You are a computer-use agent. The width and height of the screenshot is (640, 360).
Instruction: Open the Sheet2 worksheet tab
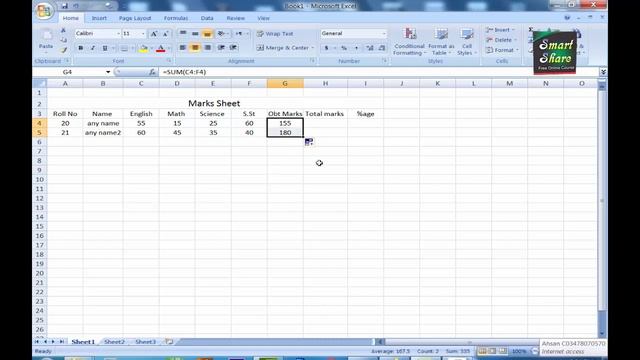coord(114,342)
